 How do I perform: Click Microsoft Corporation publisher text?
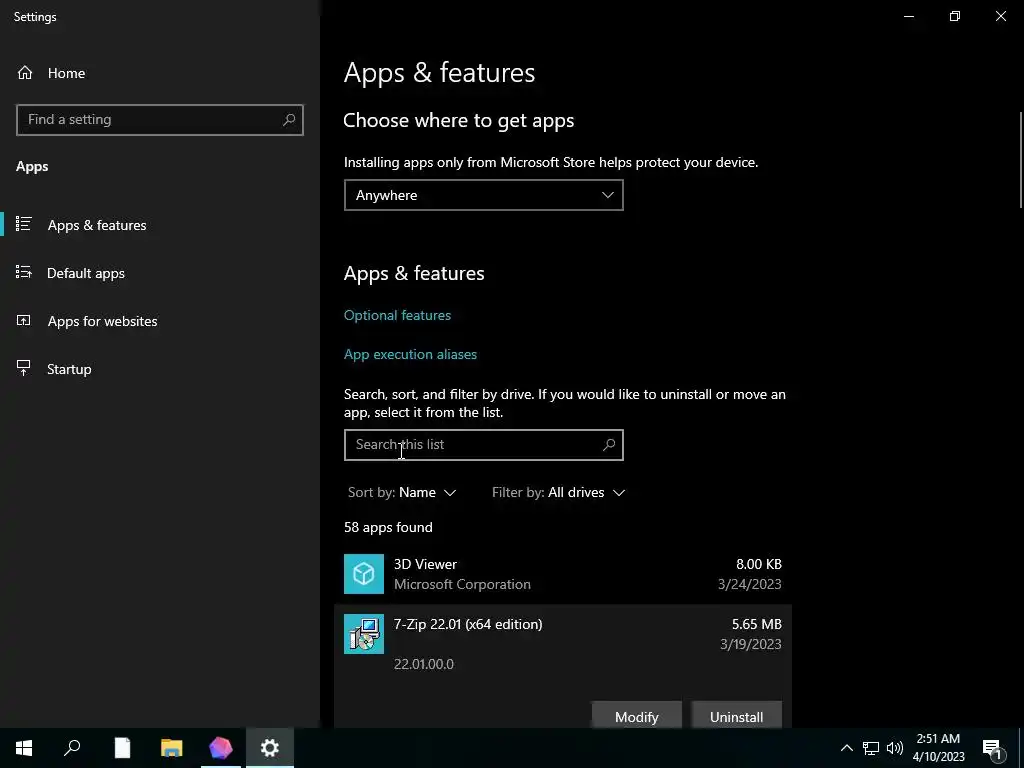coord(462,584)
